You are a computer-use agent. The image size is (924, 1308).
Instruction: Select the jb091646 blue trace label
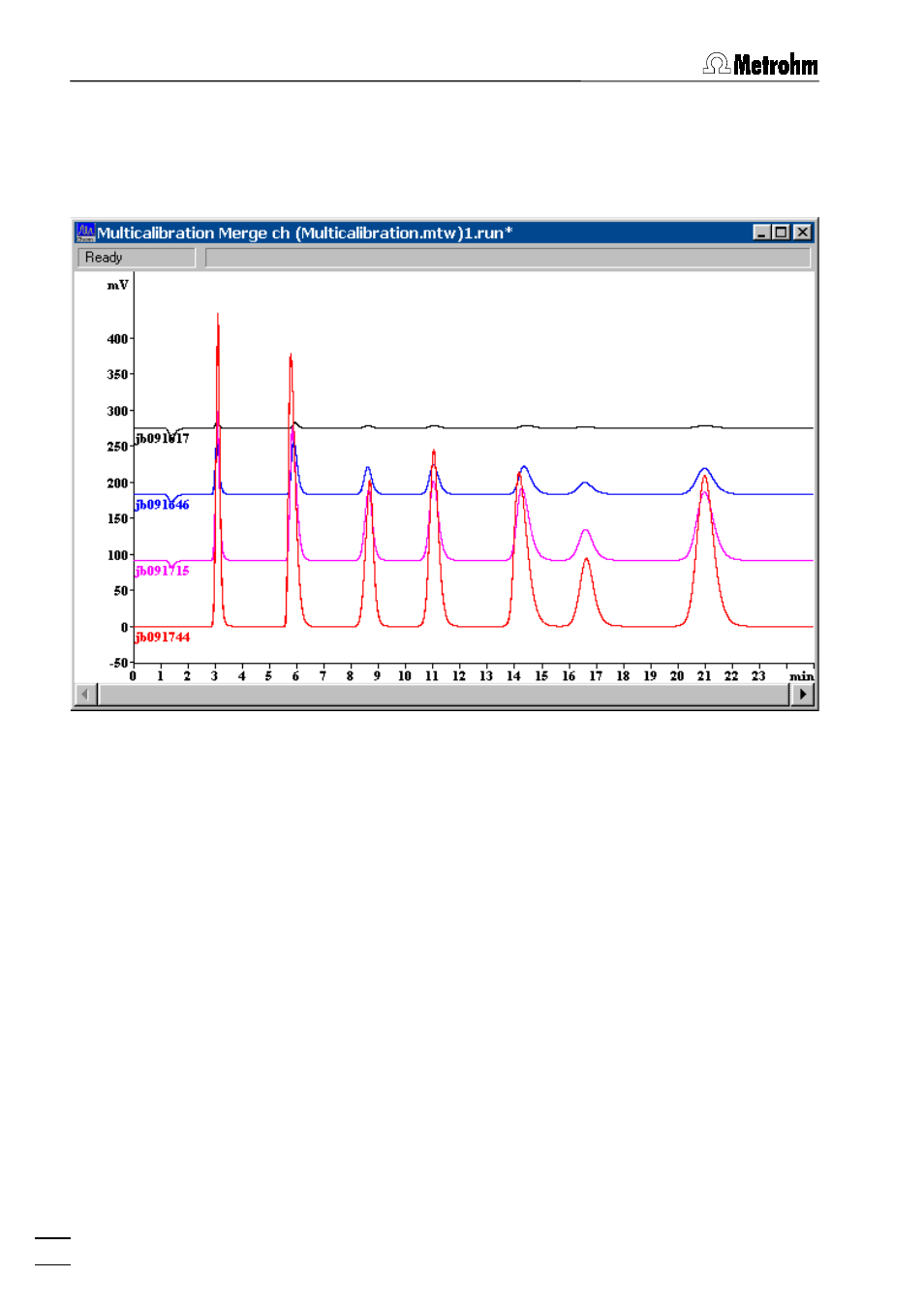click(x=162, y=505)
